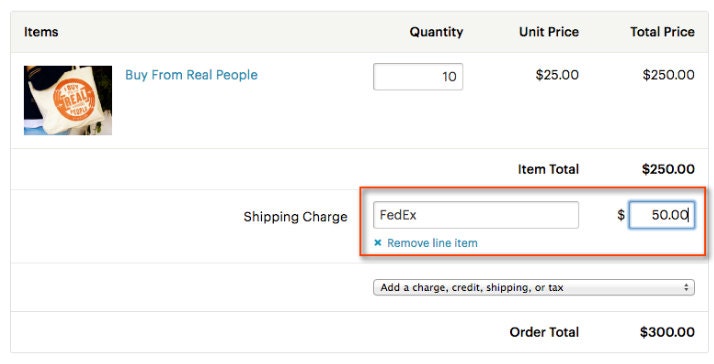This screenshot has width=714, height=364.
Task: Click the Unit Price column header
Action: coord(549,32)
